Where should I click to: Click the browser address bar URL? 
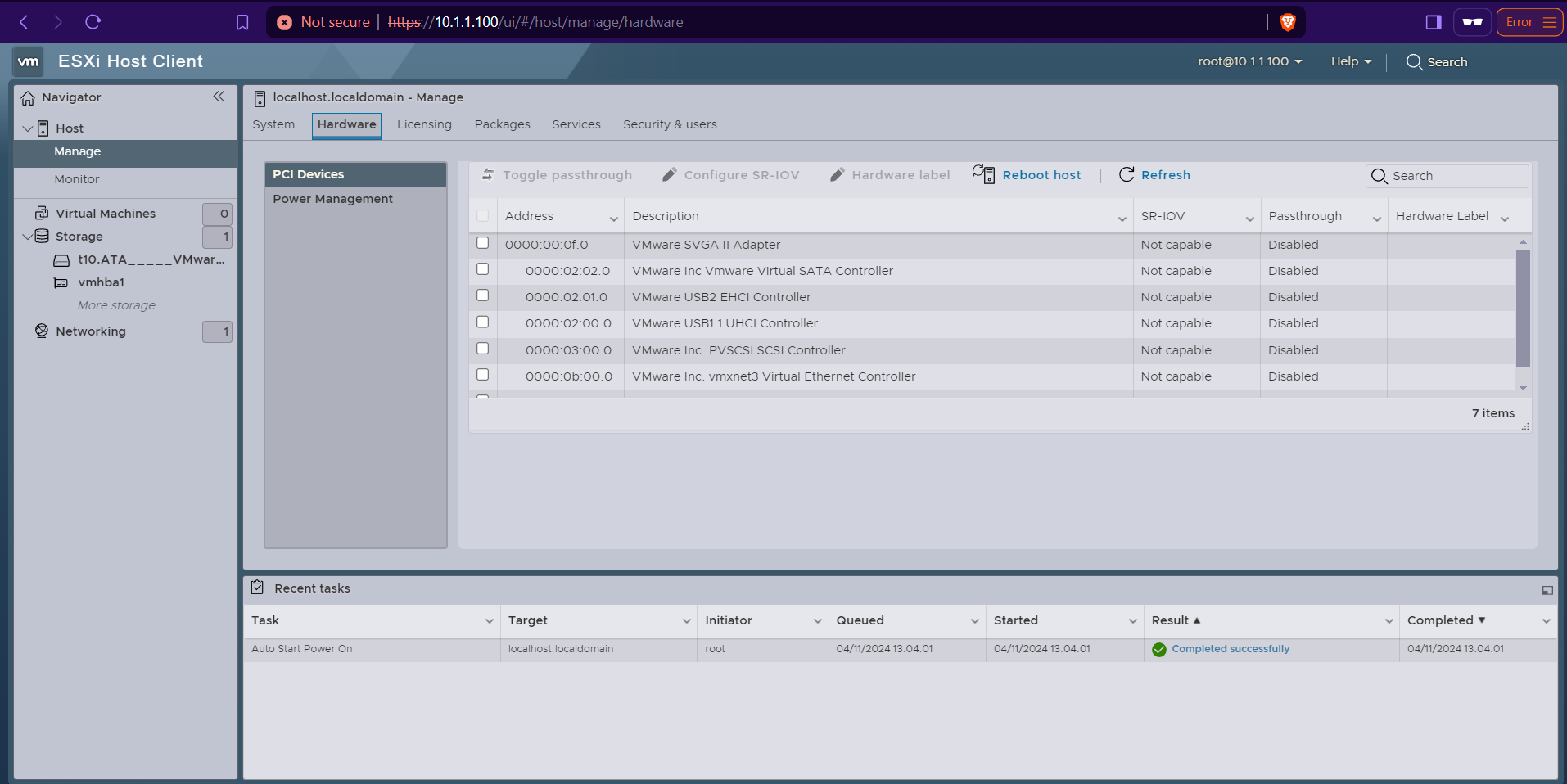tap(535, 22)
